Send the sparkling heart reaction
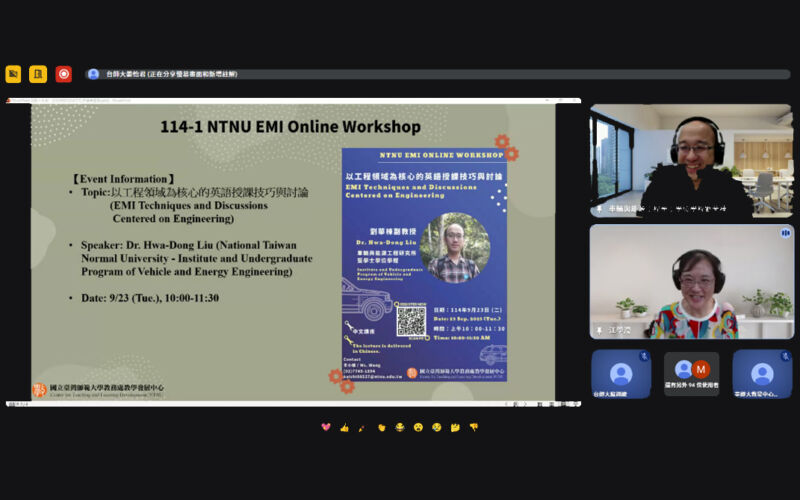The width and height of the screenshot is (800, 500). click(x=325, y=427)
